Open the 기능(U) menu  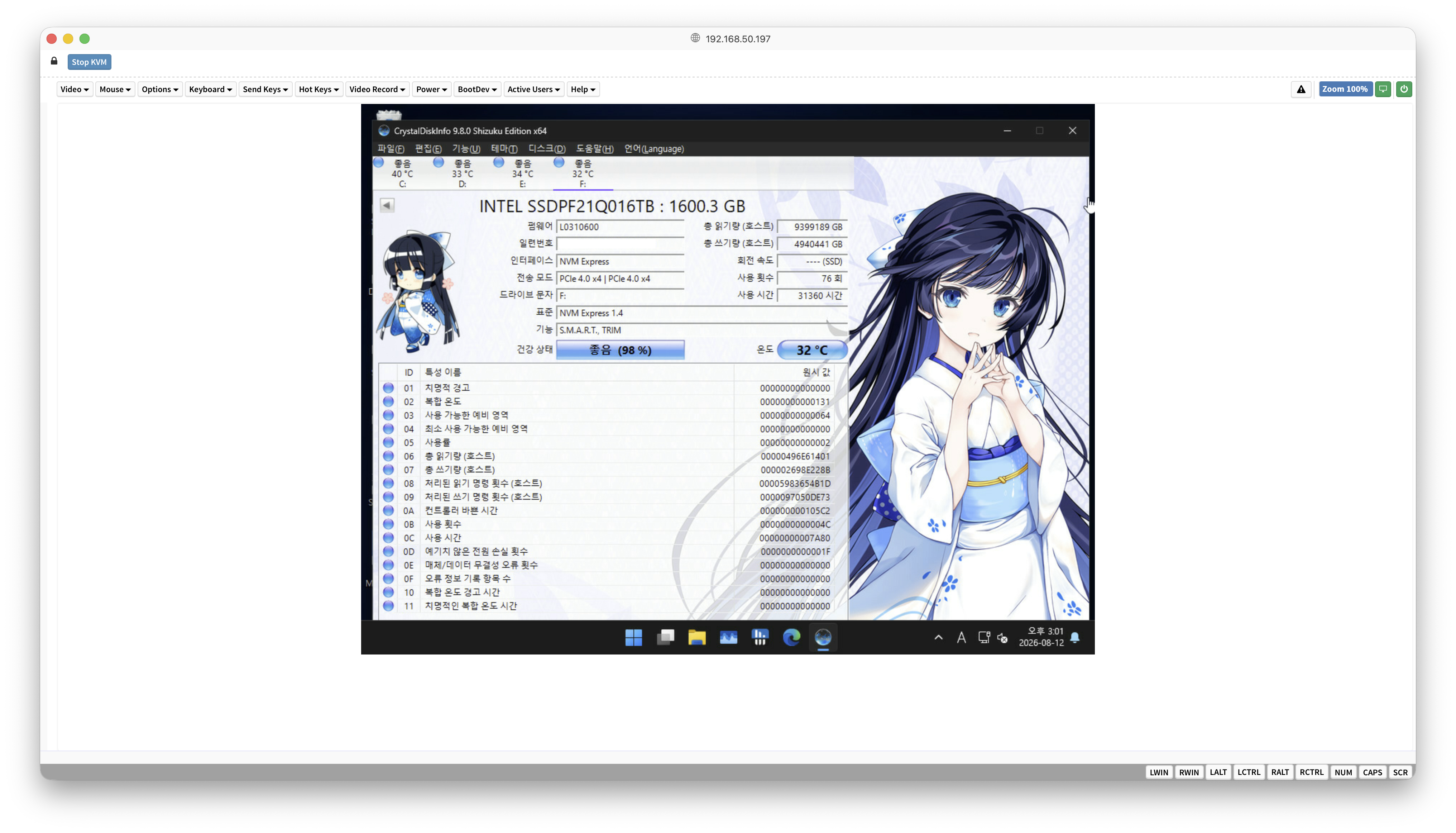[x=466, y=149]
